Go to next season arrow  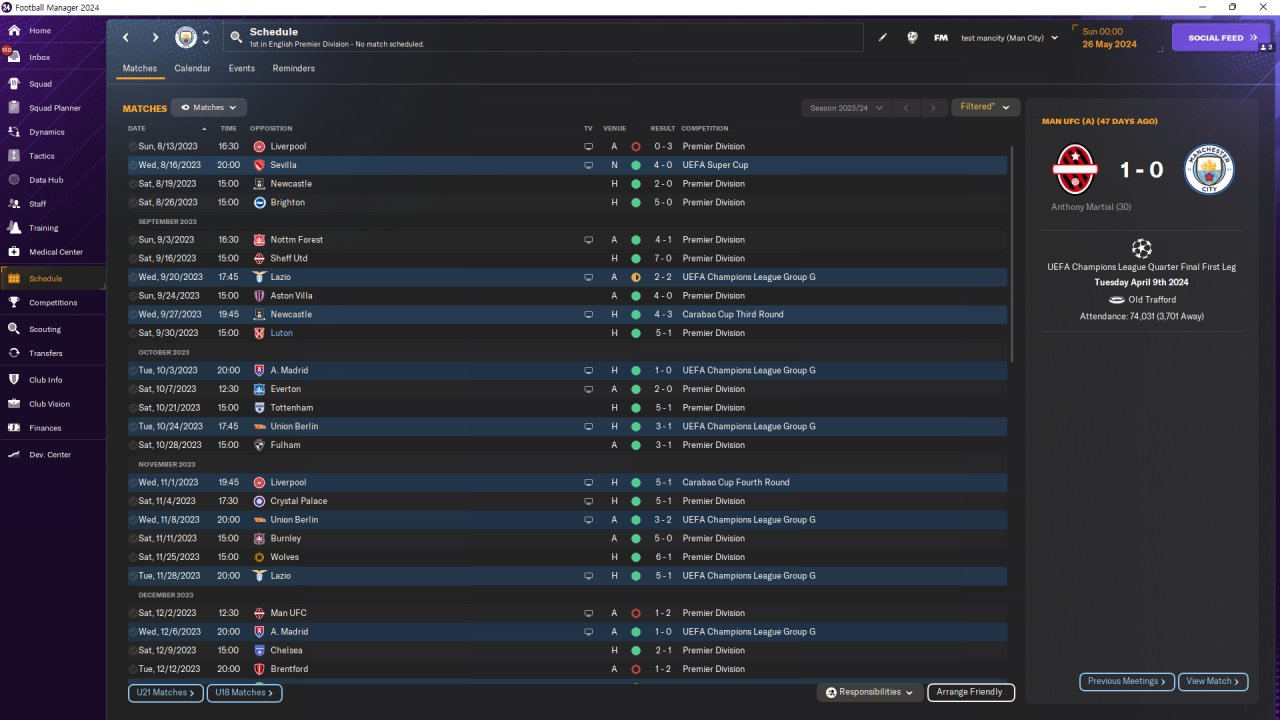[x=933, y=108]
